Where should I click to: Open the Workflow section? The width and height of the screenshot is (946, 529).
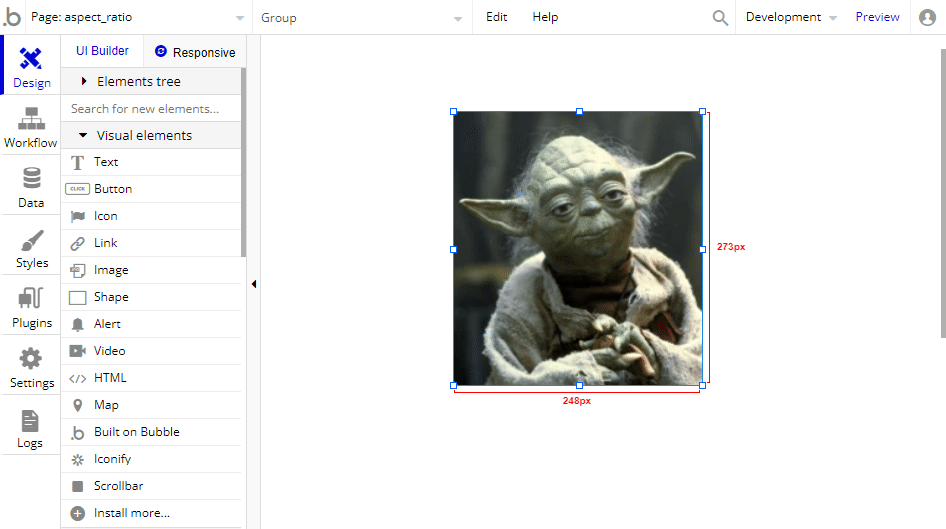(x=31, y=126)
